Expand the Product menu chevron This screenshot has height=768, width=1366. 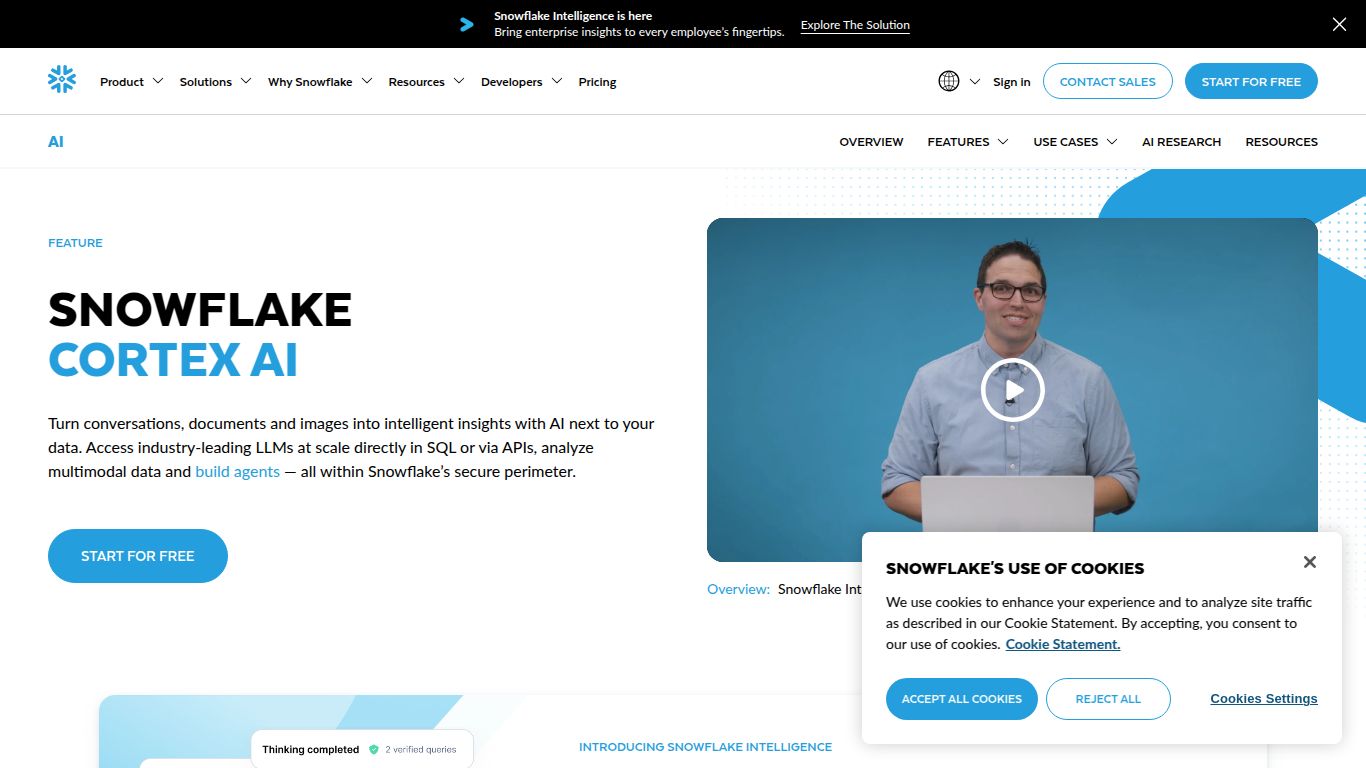[x=158, y=81]
